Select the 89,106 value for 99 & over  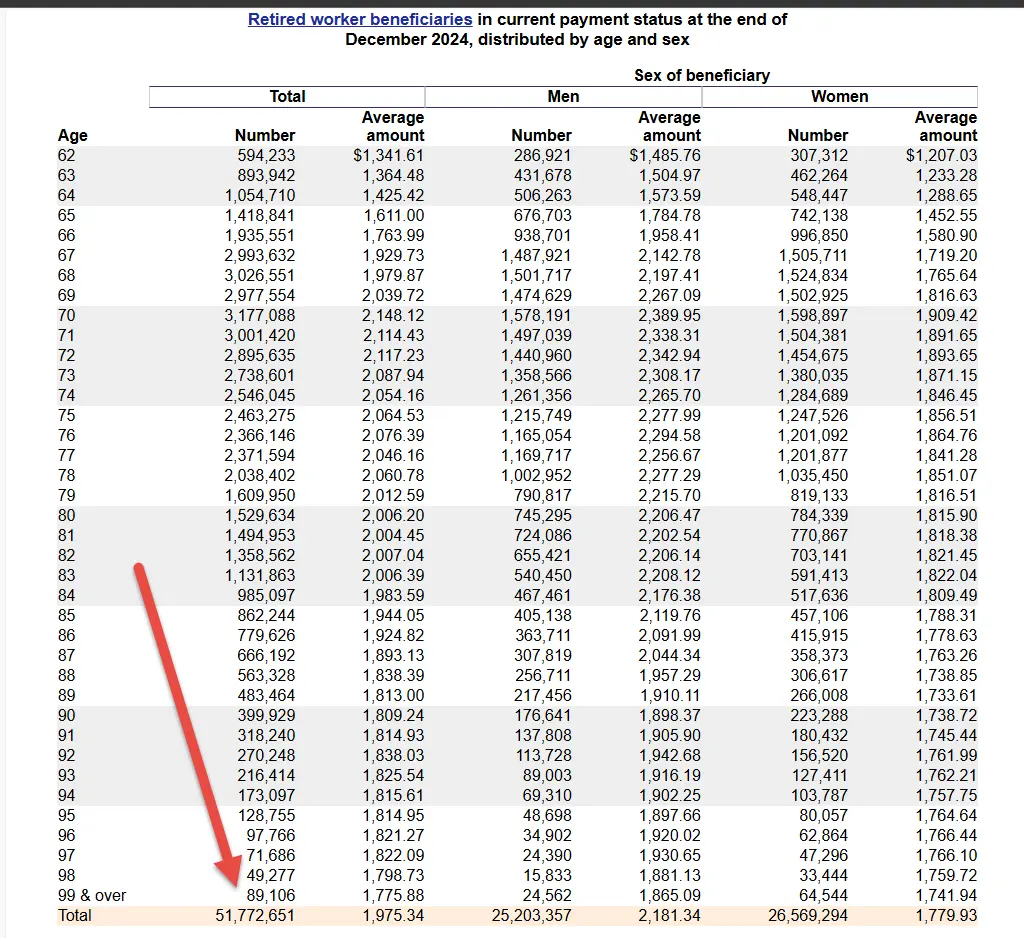coord(266,895)
